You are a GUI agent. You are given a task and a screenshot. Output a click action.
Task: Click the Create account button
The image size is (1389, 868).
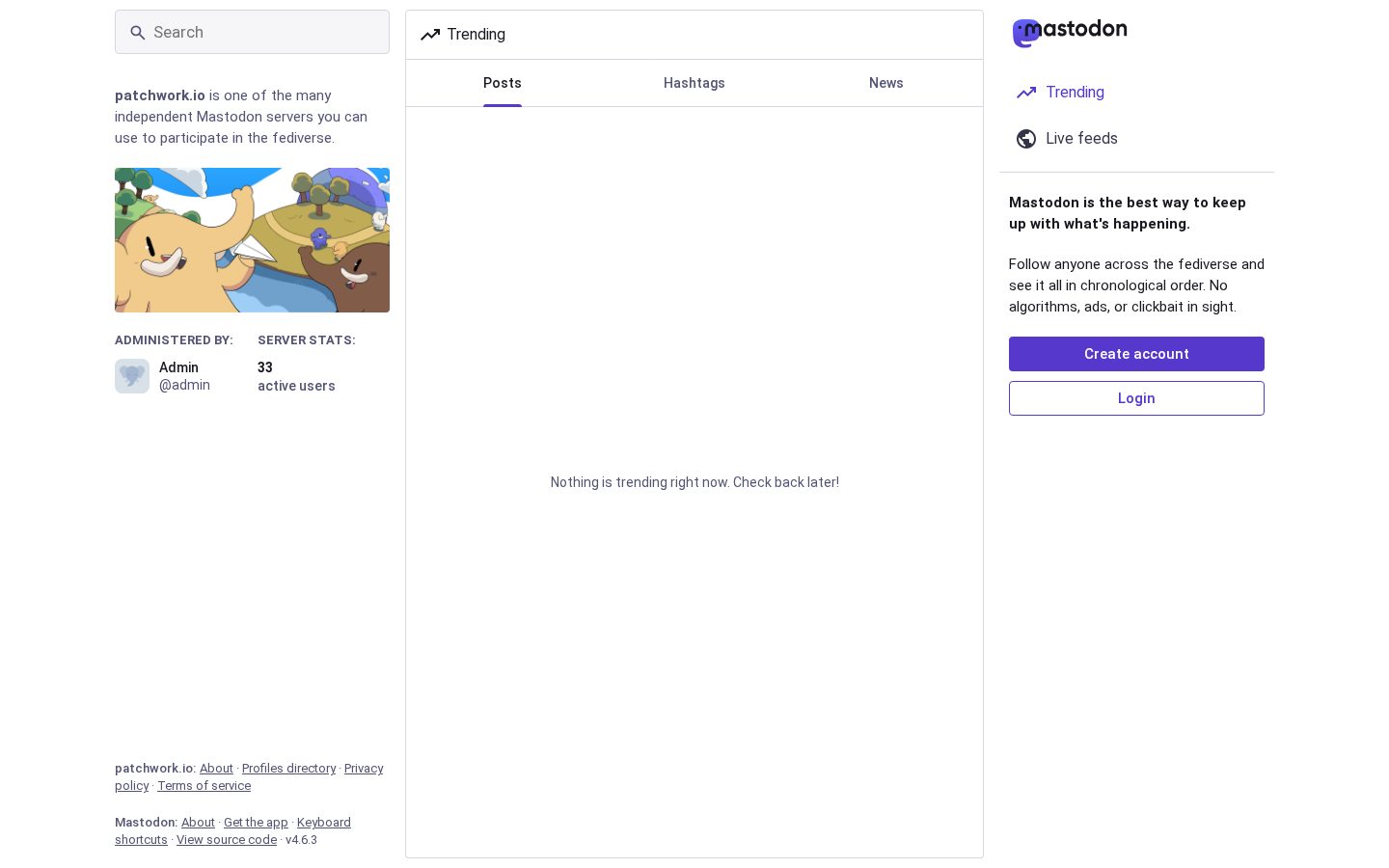[1136, 354]
